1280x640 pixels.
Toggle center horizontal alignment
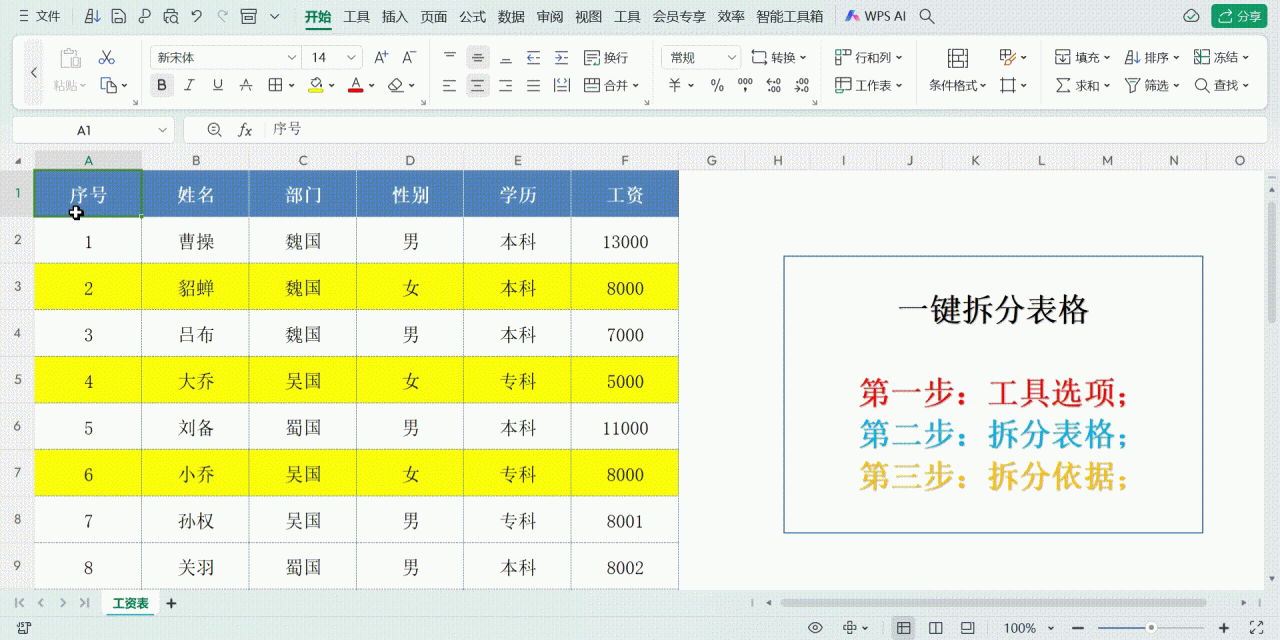(478, 86)
